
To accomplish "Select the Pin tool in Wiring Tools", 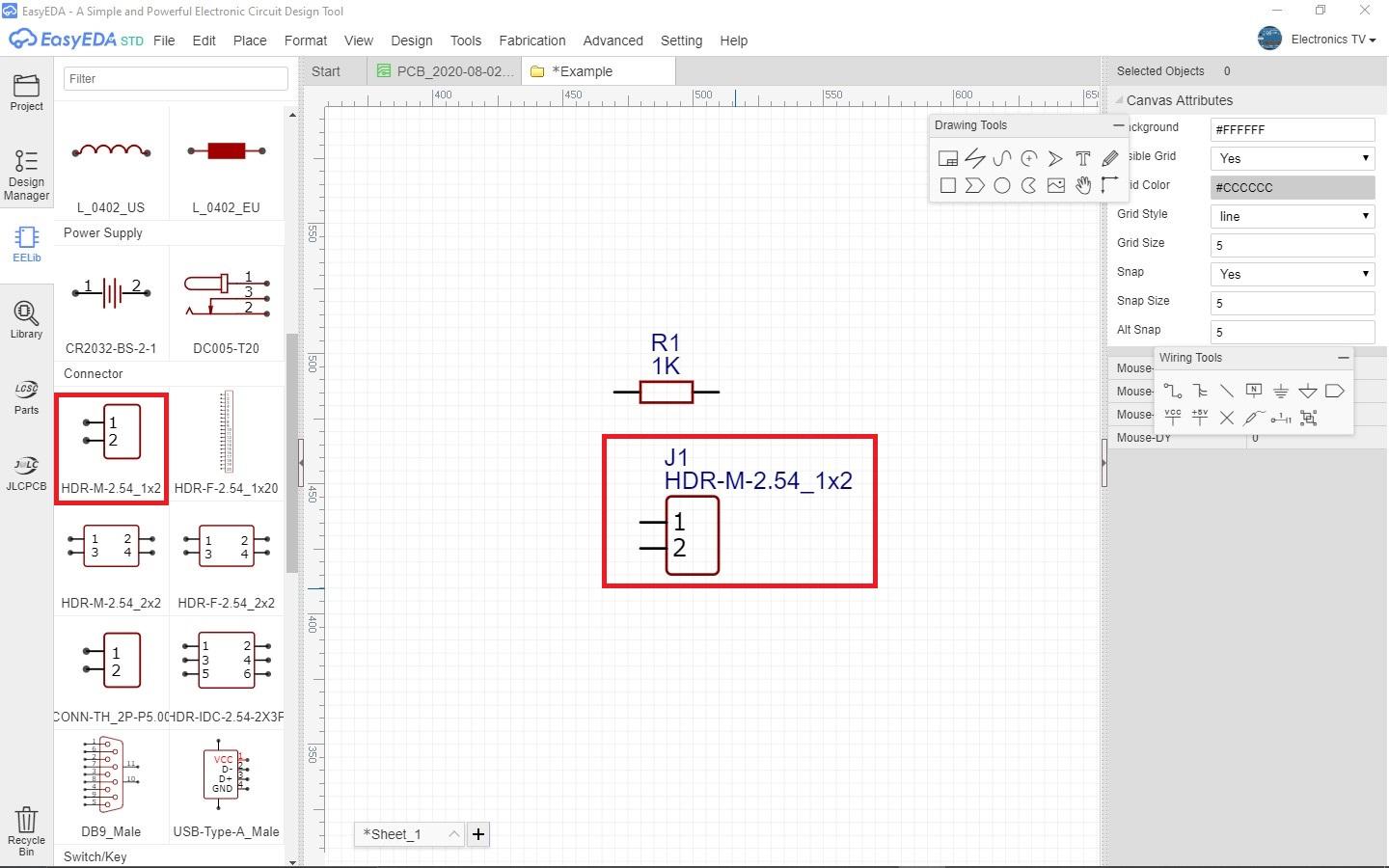I will [x=1281, y=418].
